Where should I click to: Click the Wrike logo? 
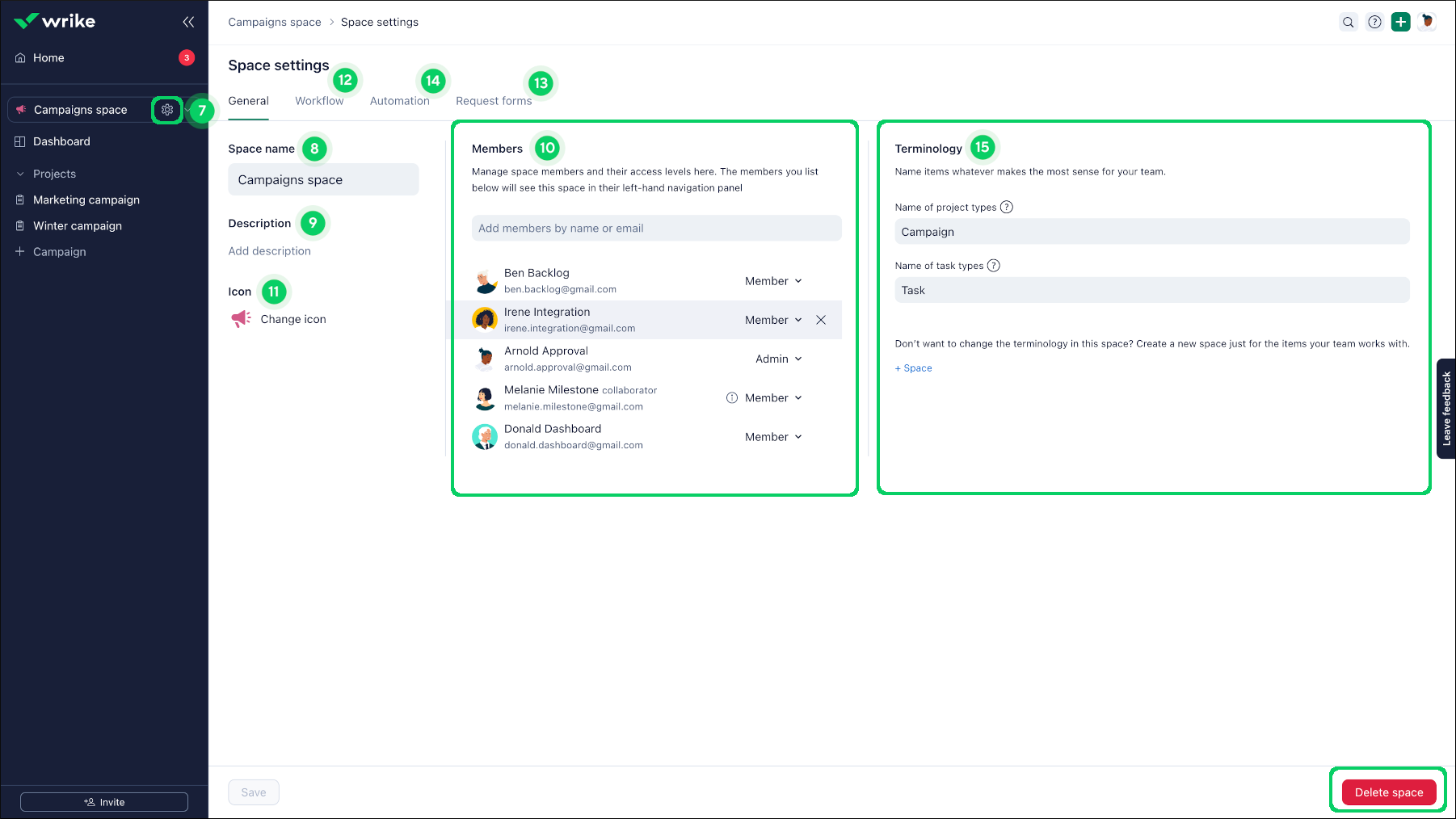pos(55,21)
